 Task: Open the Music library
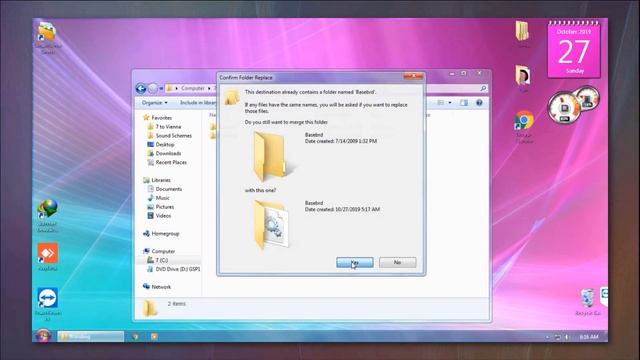pyautogui.click(x=162, y=198)
